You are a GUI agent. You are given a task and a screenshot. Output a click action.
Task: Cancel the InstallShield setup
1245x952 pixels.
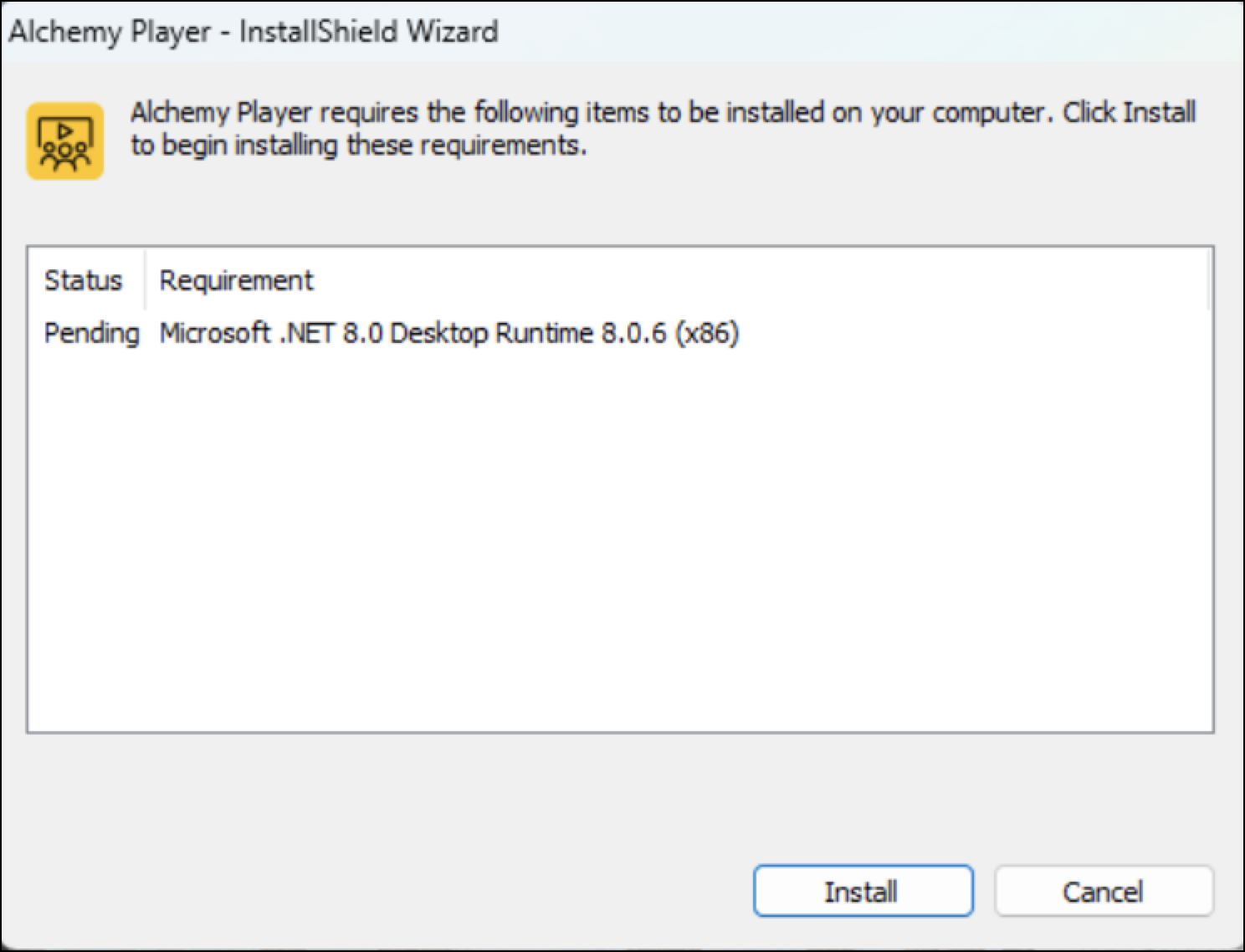(x=1103, y=892)
